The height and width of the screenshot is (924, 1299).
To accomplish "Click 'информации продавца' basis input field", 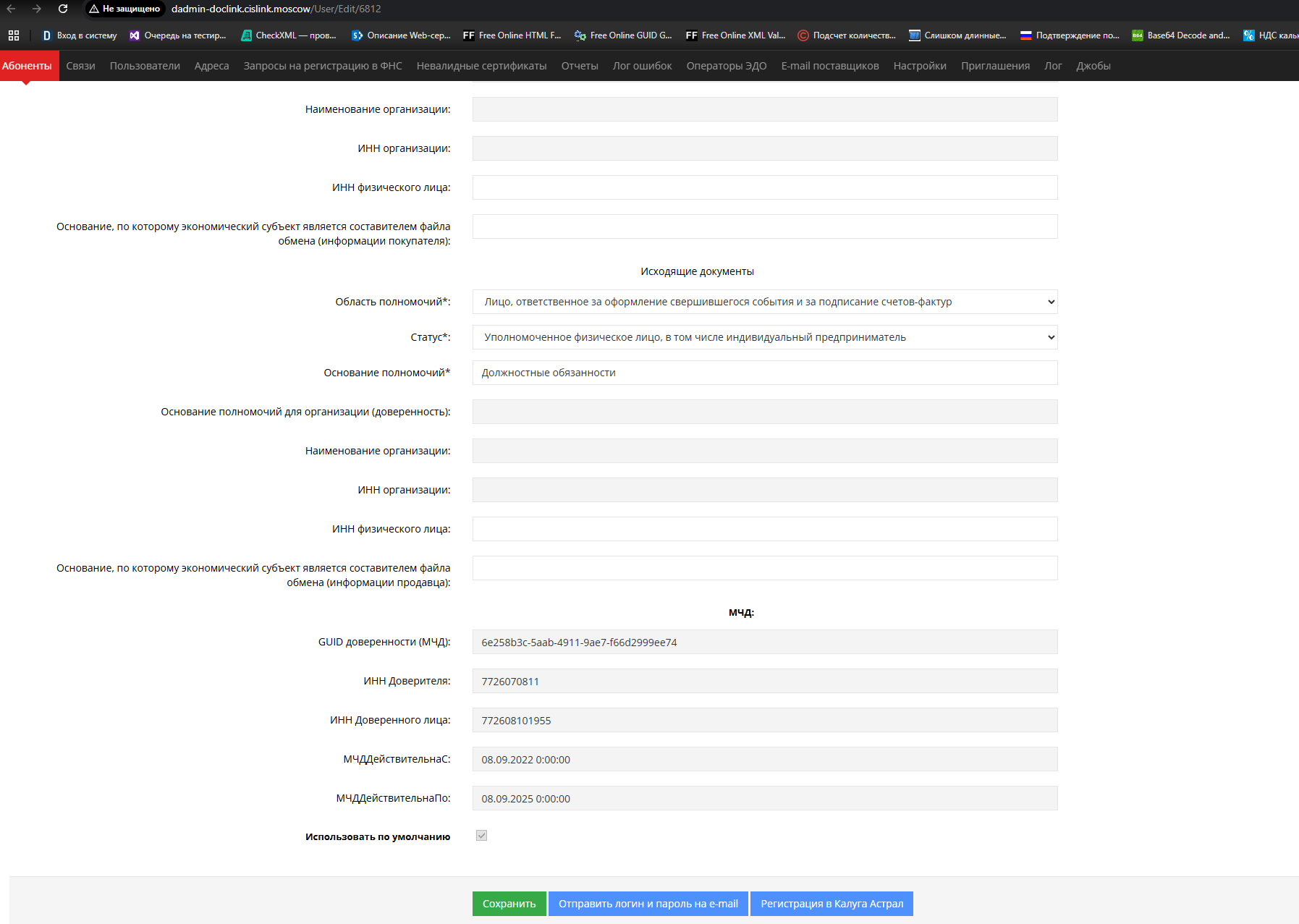I will [x=765, y=568].
